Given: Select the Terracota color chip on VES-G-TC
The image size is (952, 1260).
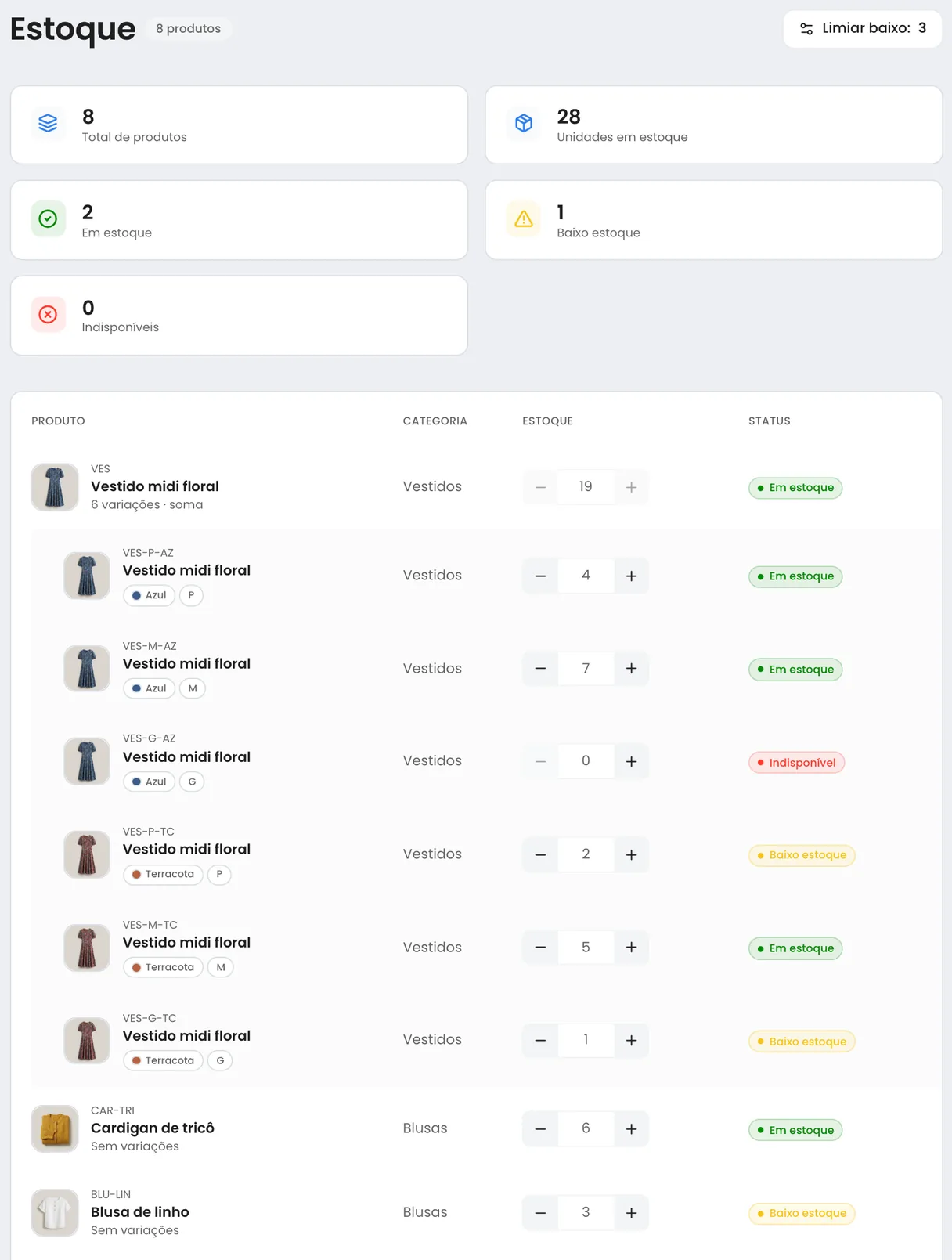Looking at the screenshot, I should pos(163,1060).
